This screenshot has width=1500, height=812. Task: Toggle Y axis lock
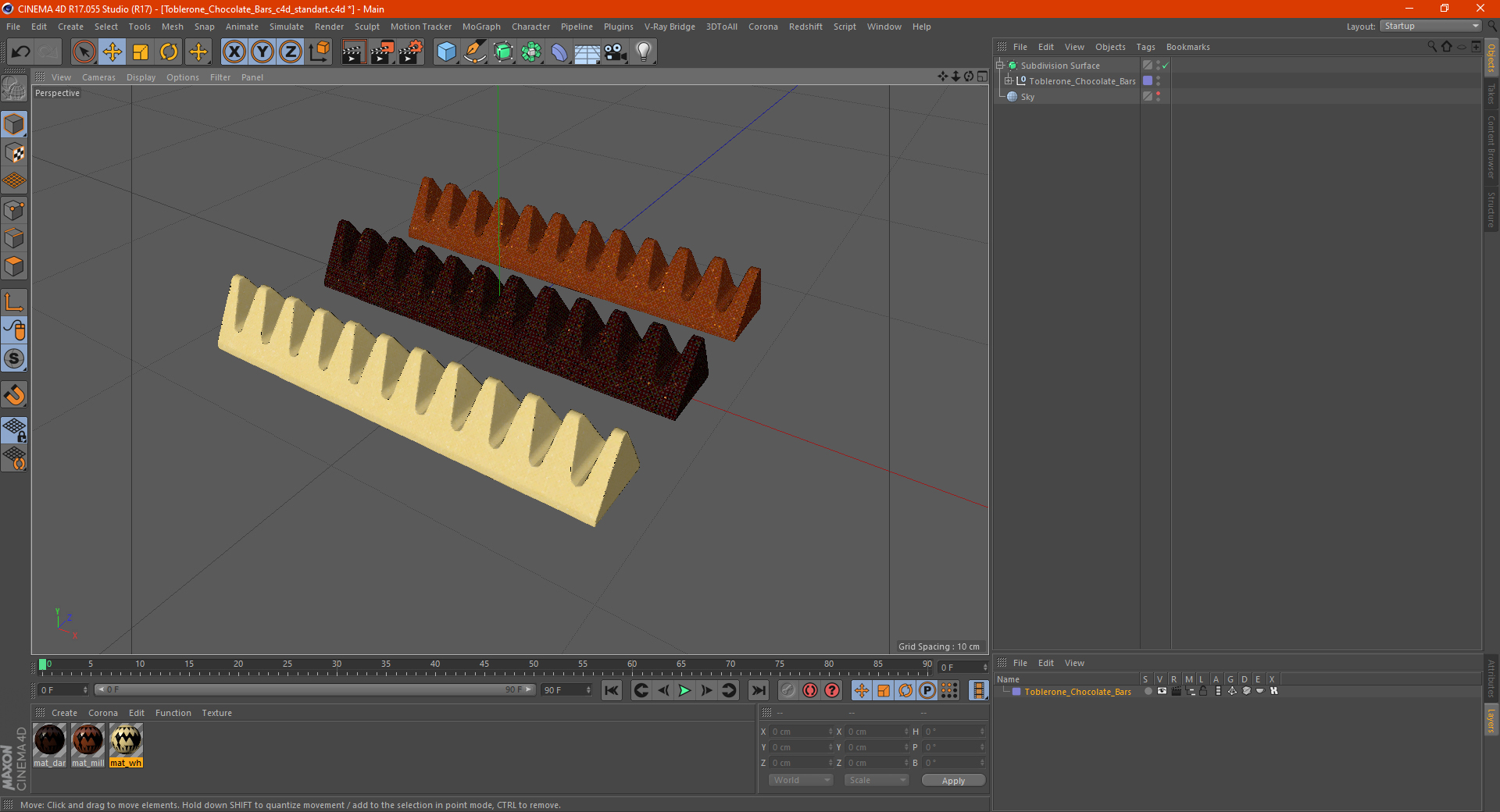pyautogui.click(x=262, y=52)
